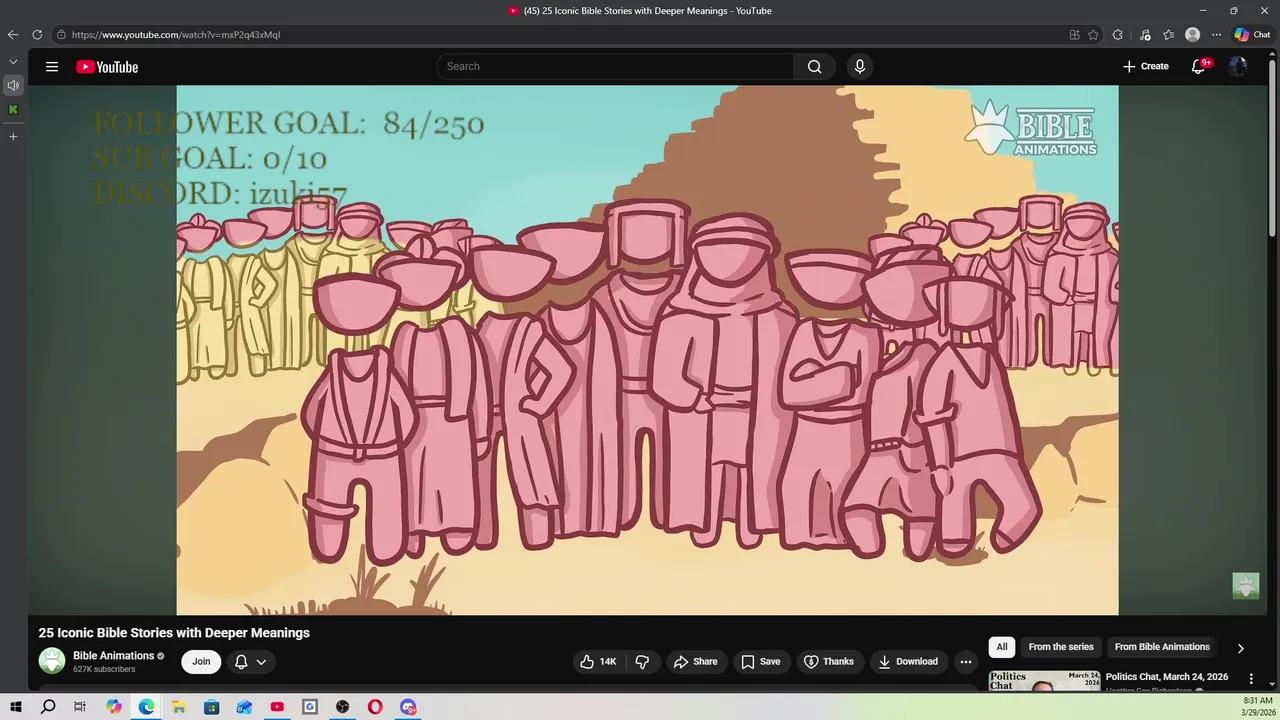Open more actions three-dot menu
The height and width of the screenshot is (720, 1280).
(965, 661)
